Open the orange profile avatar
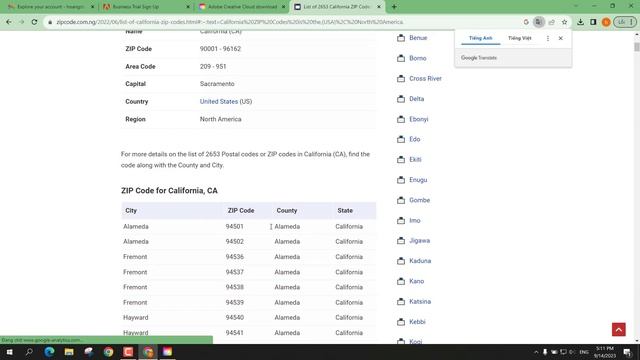Viewport: 640px width, 360px height. click(606, 22)
